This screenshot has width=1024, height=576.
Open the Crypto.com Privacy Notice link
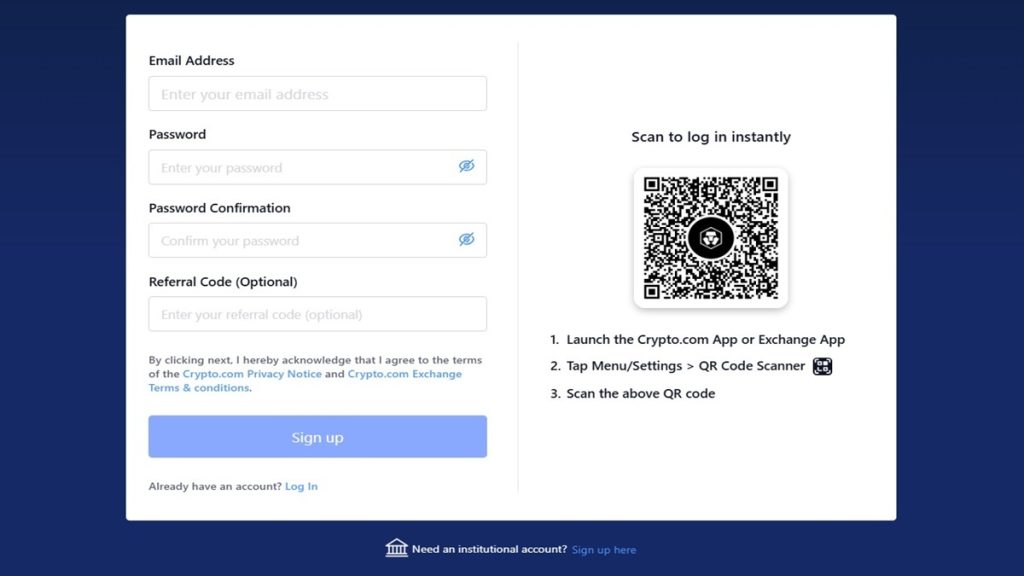tap(254, 373)
